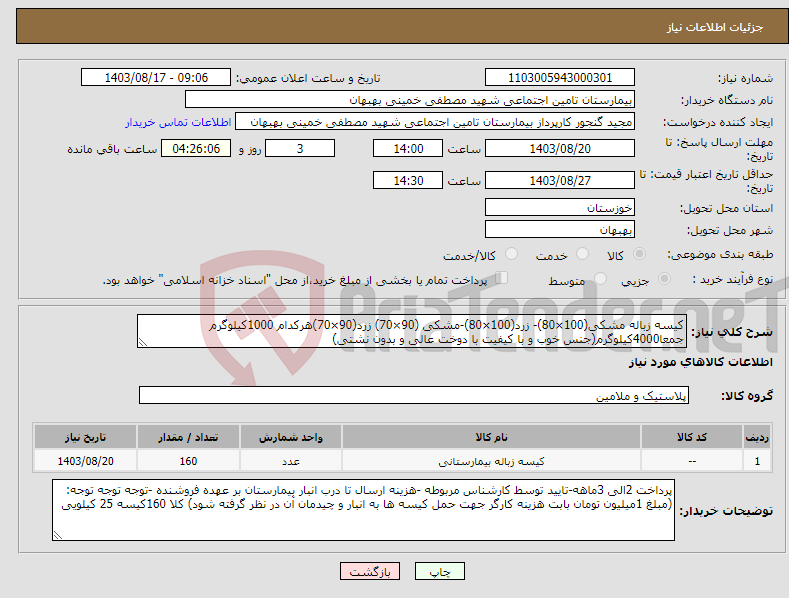Click the گروه کالا field پلاستیک و ملامین
Screen dimensions: 789x598
tap(414, 396)
